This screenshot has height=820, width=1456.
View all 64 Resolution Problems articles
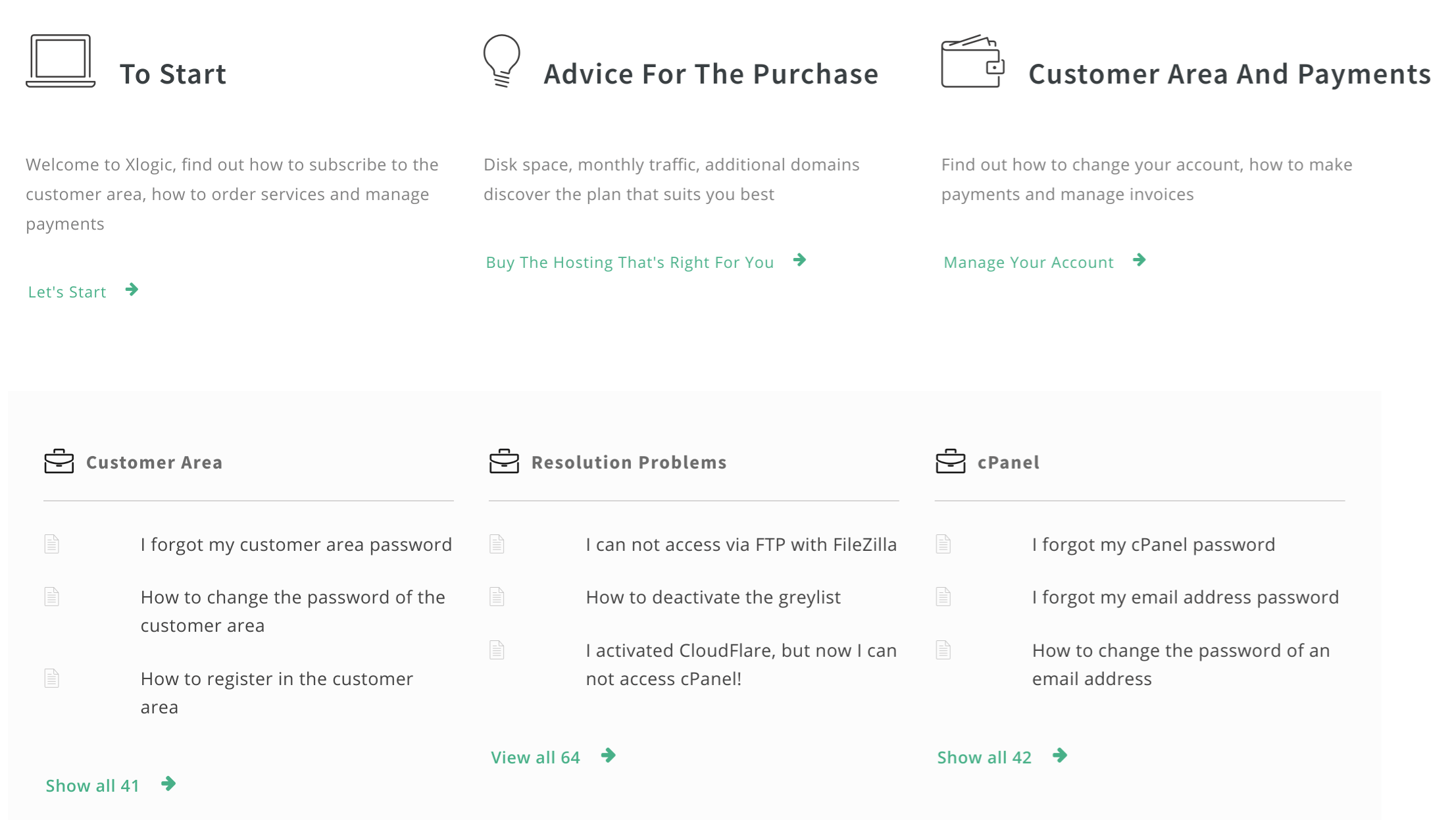click(x=536, y=757)
